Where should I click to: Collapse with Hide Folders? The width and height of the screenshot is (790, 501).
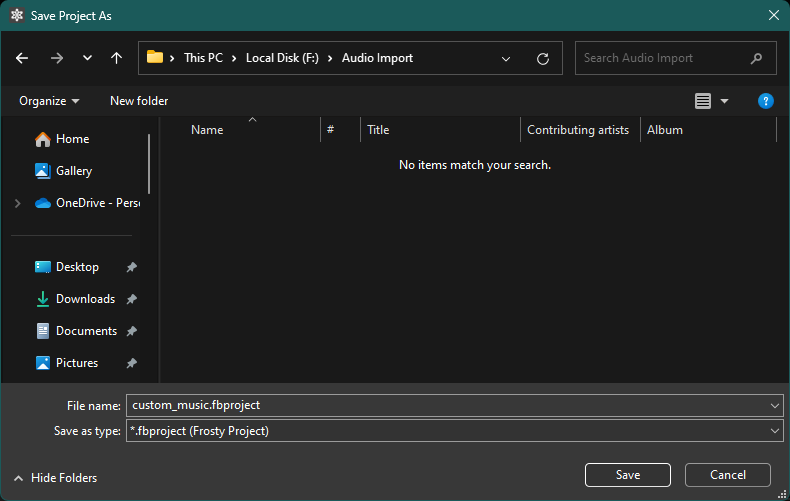[55, 478]
